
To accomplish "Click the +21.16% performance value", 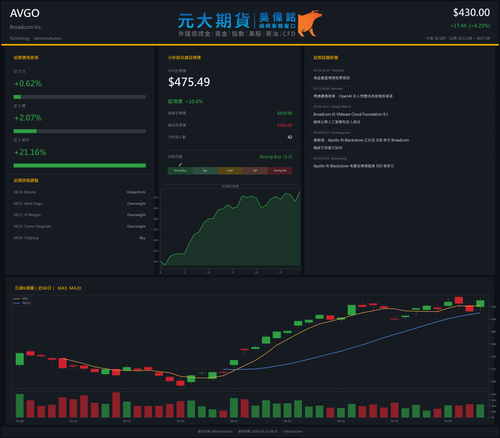I will 30,152.
